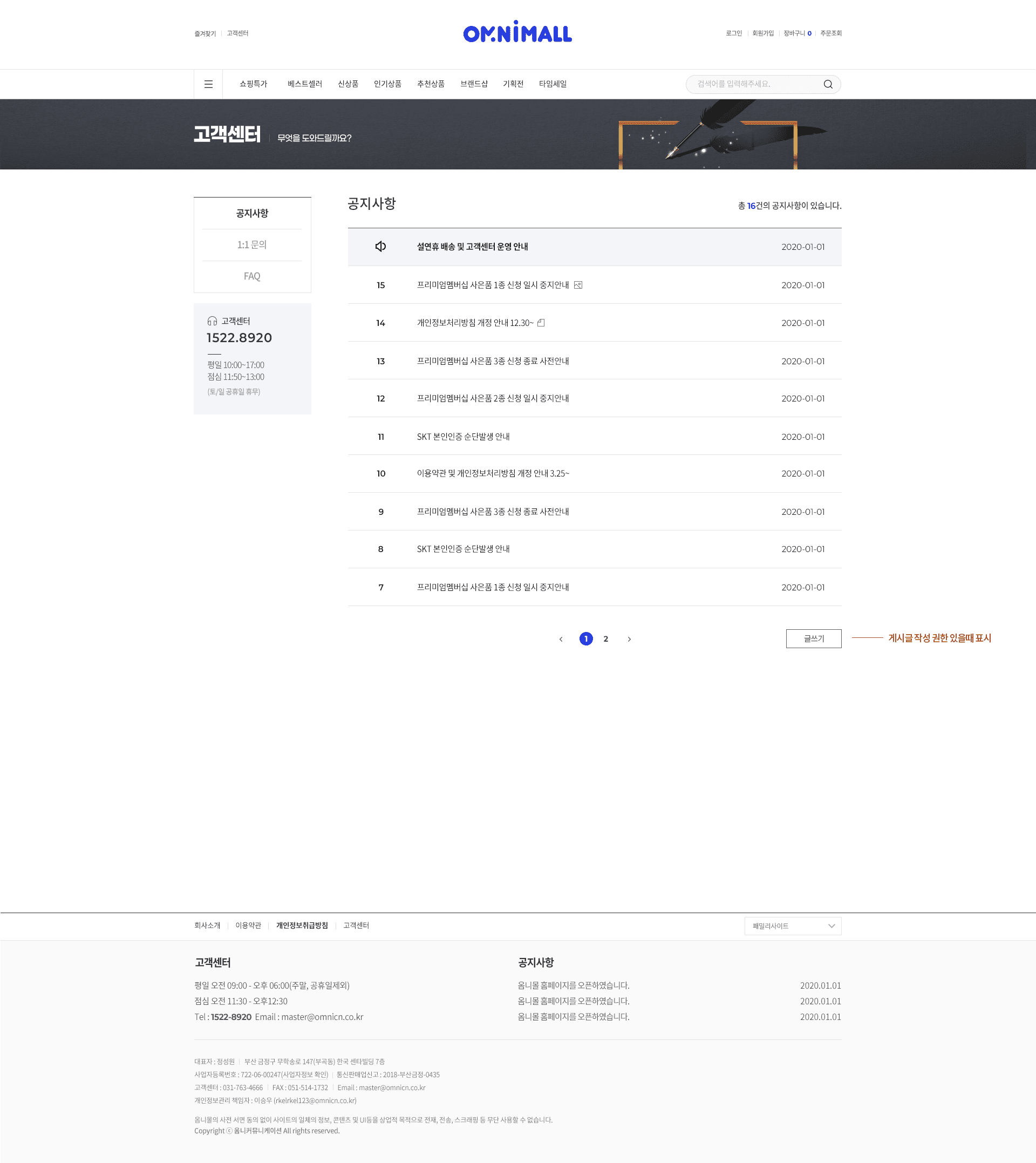This screenshot has height=1163, width=1036.
Task: Click the OMNIMALL logo
Action: point(517,32)
